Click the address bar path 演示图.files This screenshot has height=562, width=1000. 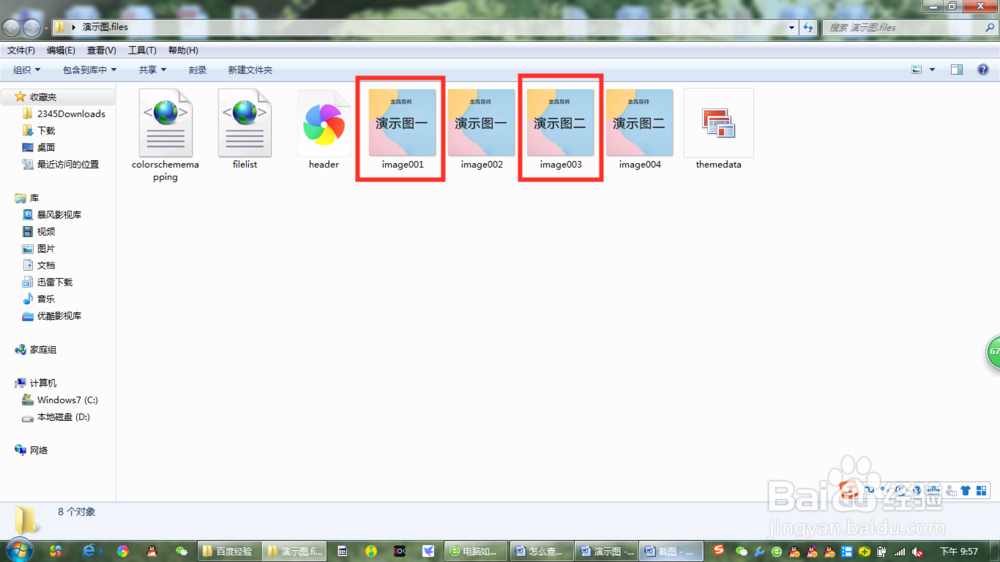105,27
